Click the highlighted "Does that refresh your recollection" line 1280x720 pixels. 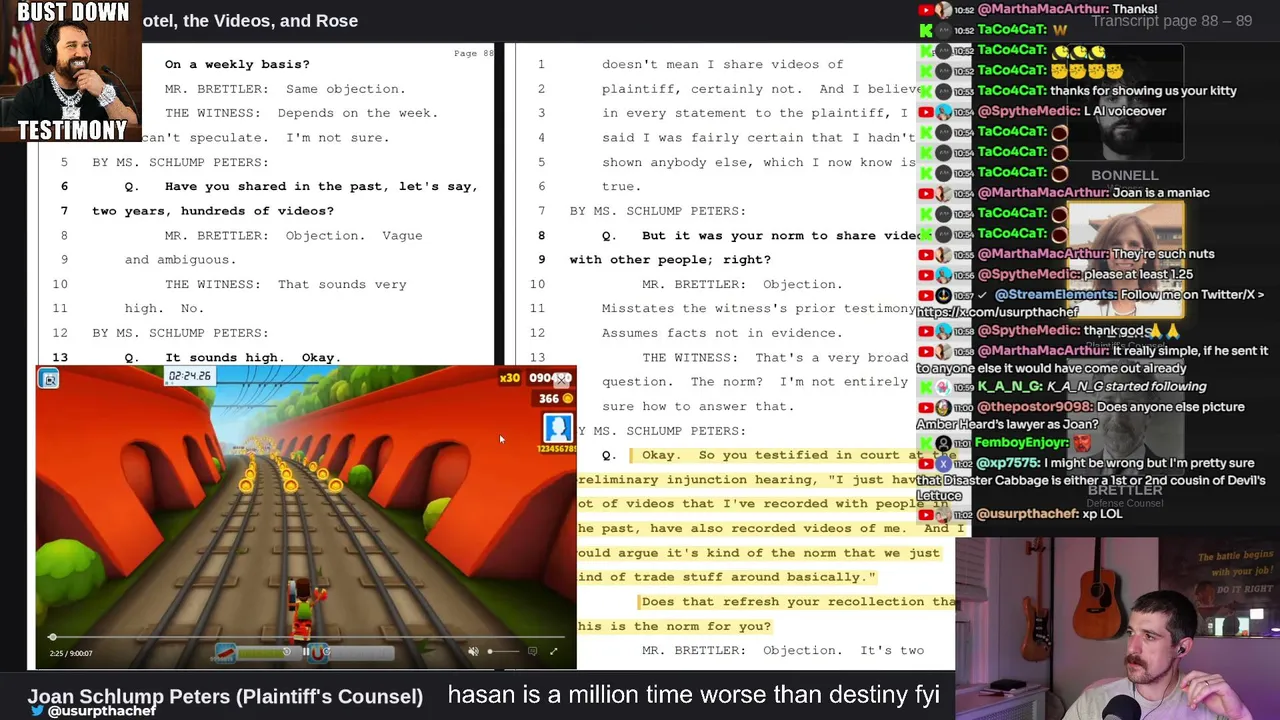(x=797, y=602)
